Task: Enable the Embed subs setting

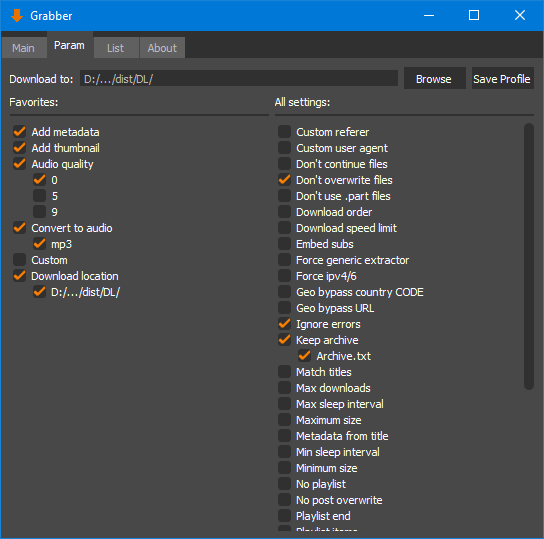Action: 284,244
